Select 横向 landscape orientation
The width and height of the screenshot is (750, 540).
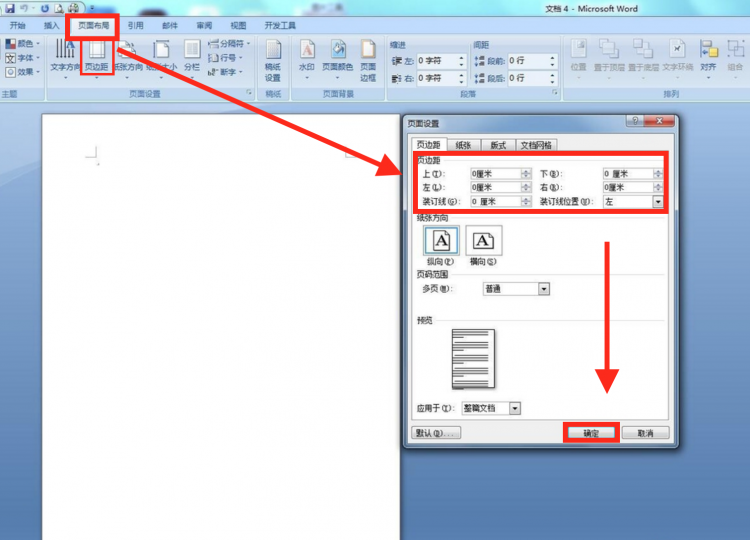click(x=484, y=241)
